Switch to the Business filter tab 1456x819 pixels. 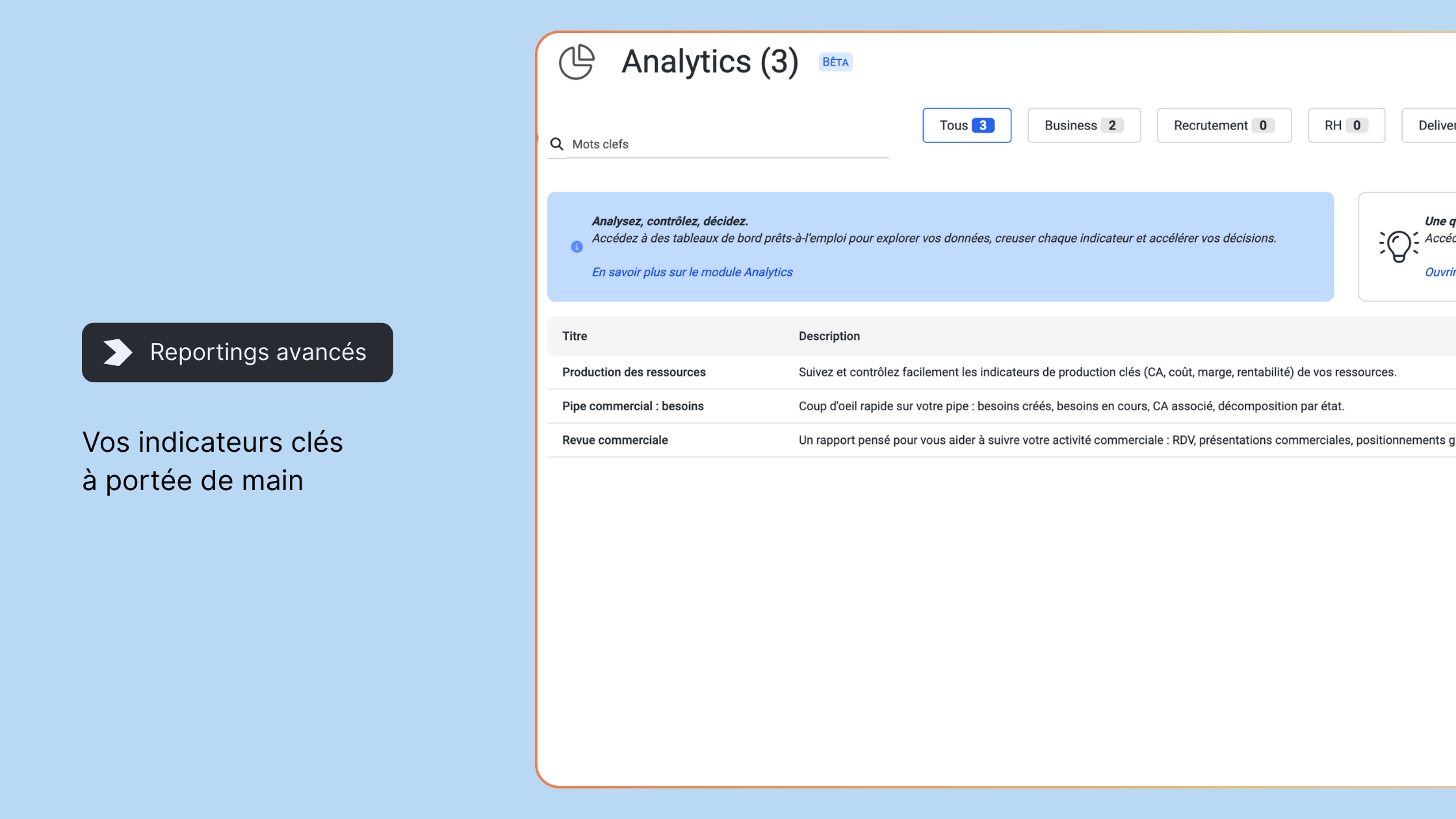click(1084, 125)
